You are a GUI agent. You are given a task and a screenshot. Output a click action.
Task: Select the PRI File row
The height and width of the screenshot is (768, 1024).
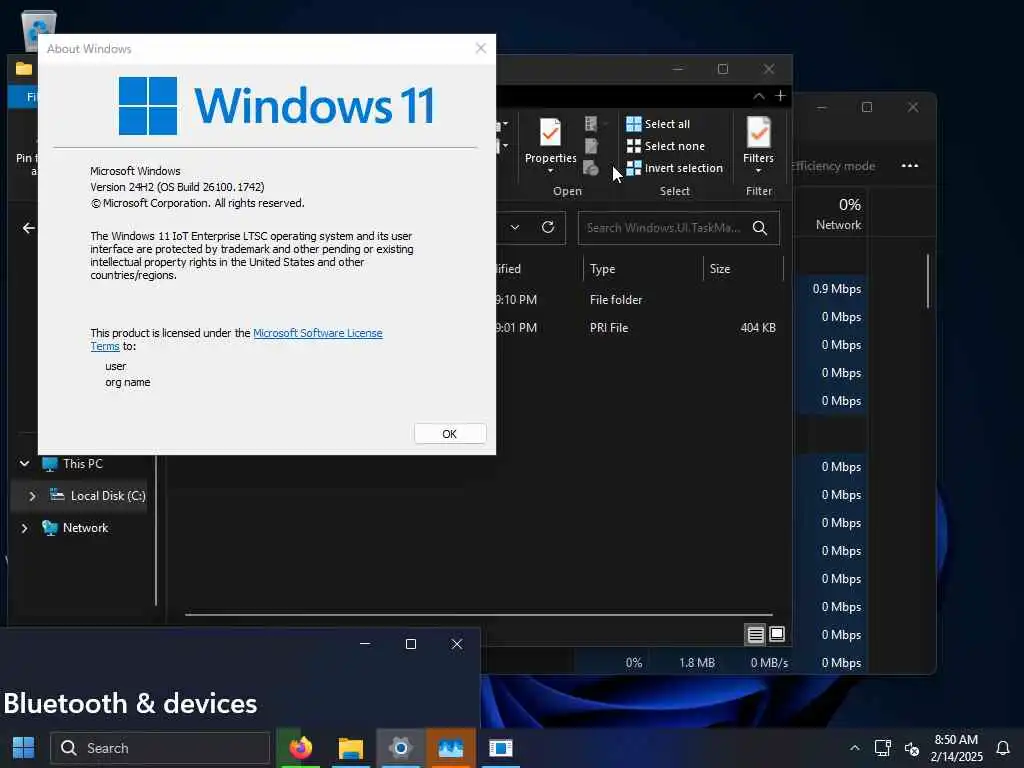(x=640, y=328)
